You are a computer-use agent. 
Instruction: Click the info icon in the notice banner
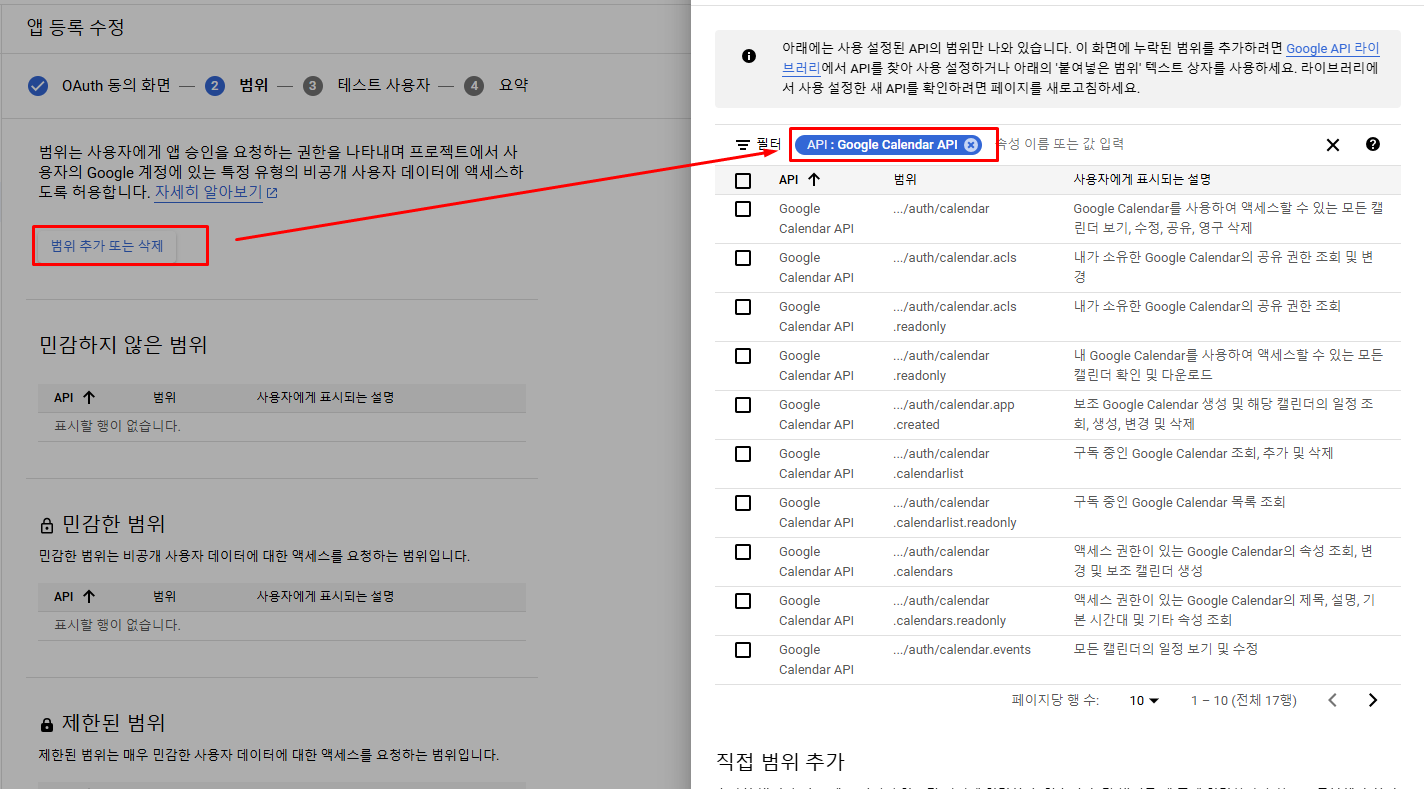749,56
